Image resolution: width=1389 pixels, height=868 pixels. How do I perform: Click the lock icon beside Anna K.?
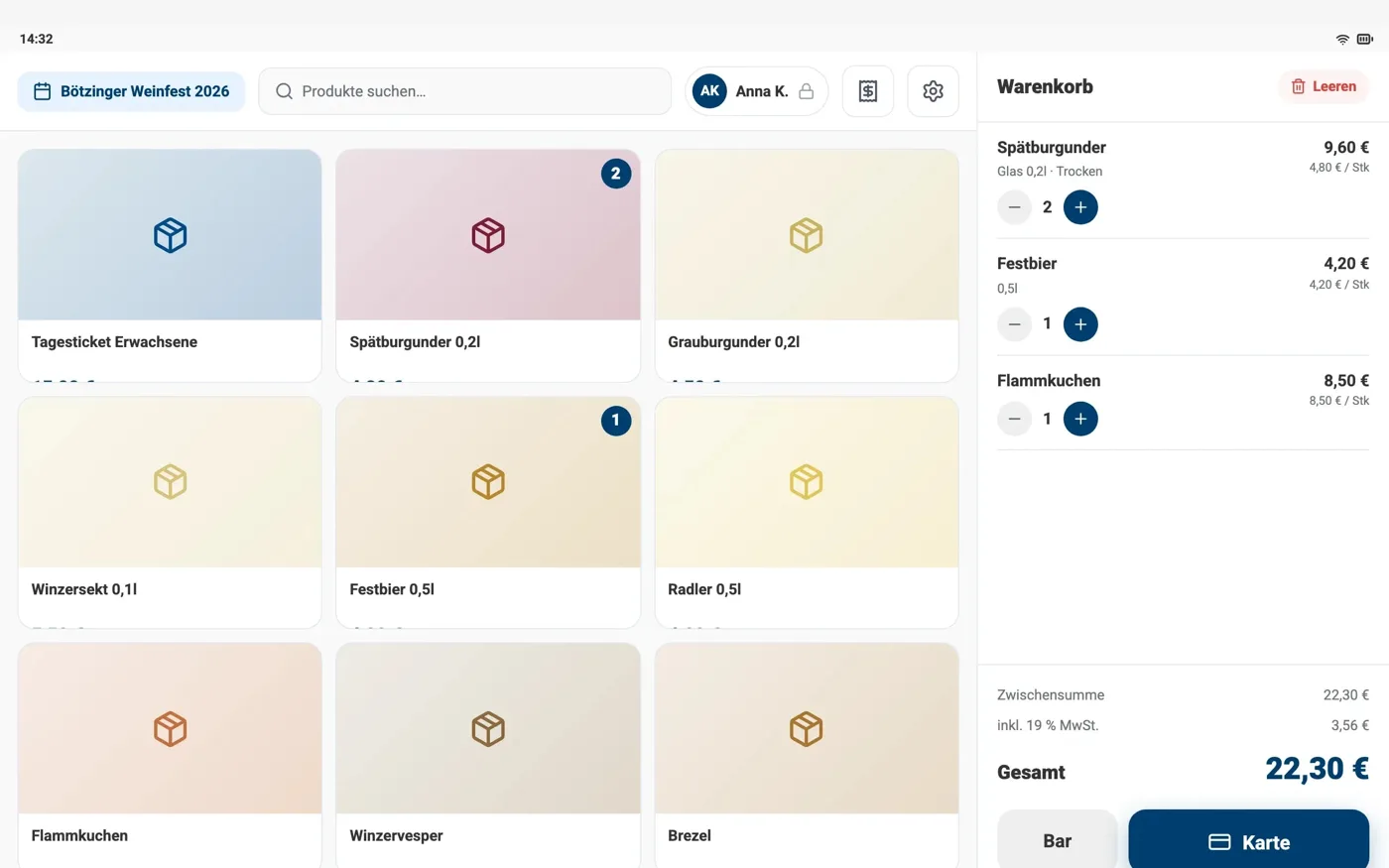807,91
